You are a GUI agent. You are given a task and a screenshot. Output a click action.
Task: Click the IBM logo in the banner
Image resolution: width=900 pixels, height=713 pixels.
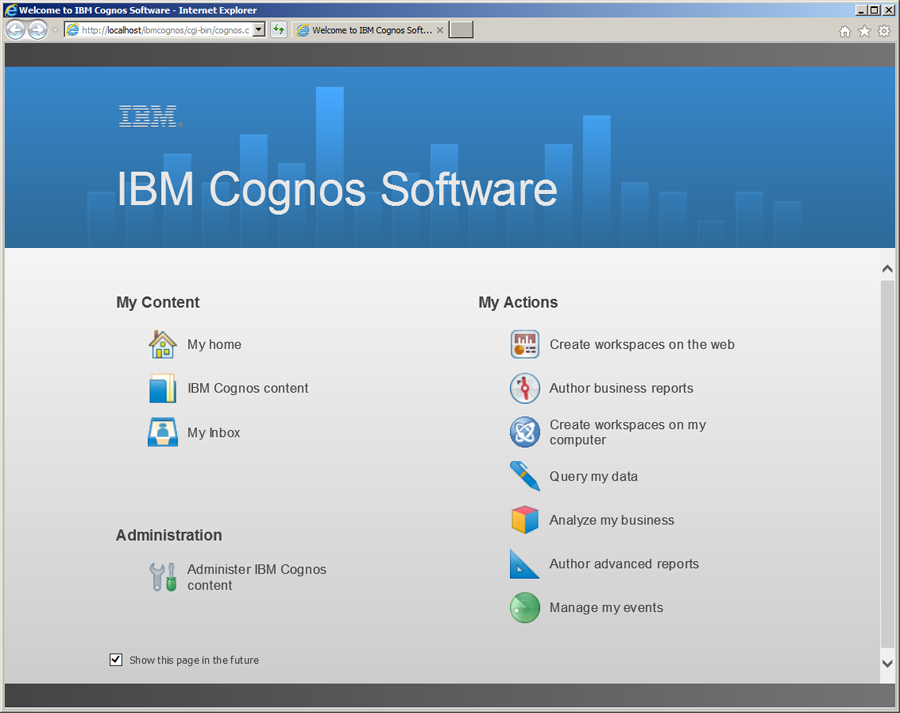pos(150,116)
